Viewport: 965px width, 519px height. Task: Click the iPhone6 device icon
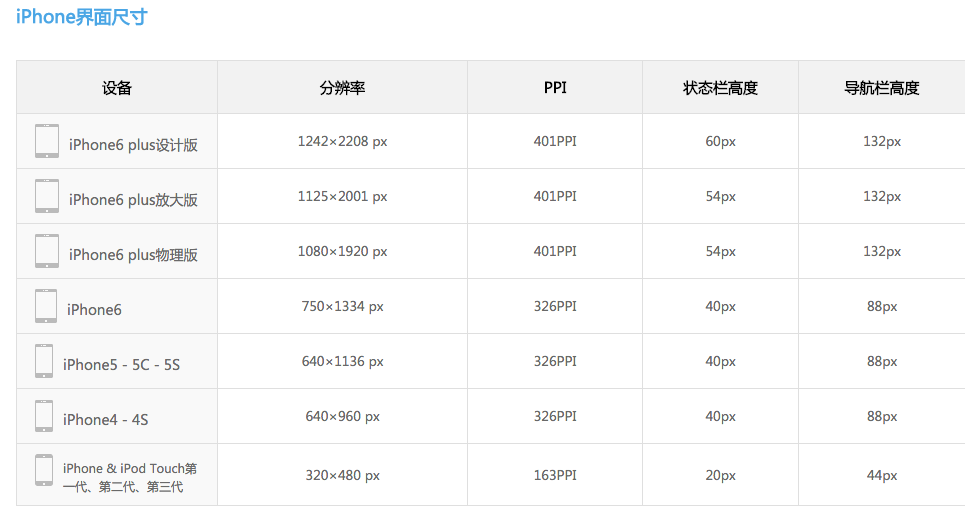(46, 306)
